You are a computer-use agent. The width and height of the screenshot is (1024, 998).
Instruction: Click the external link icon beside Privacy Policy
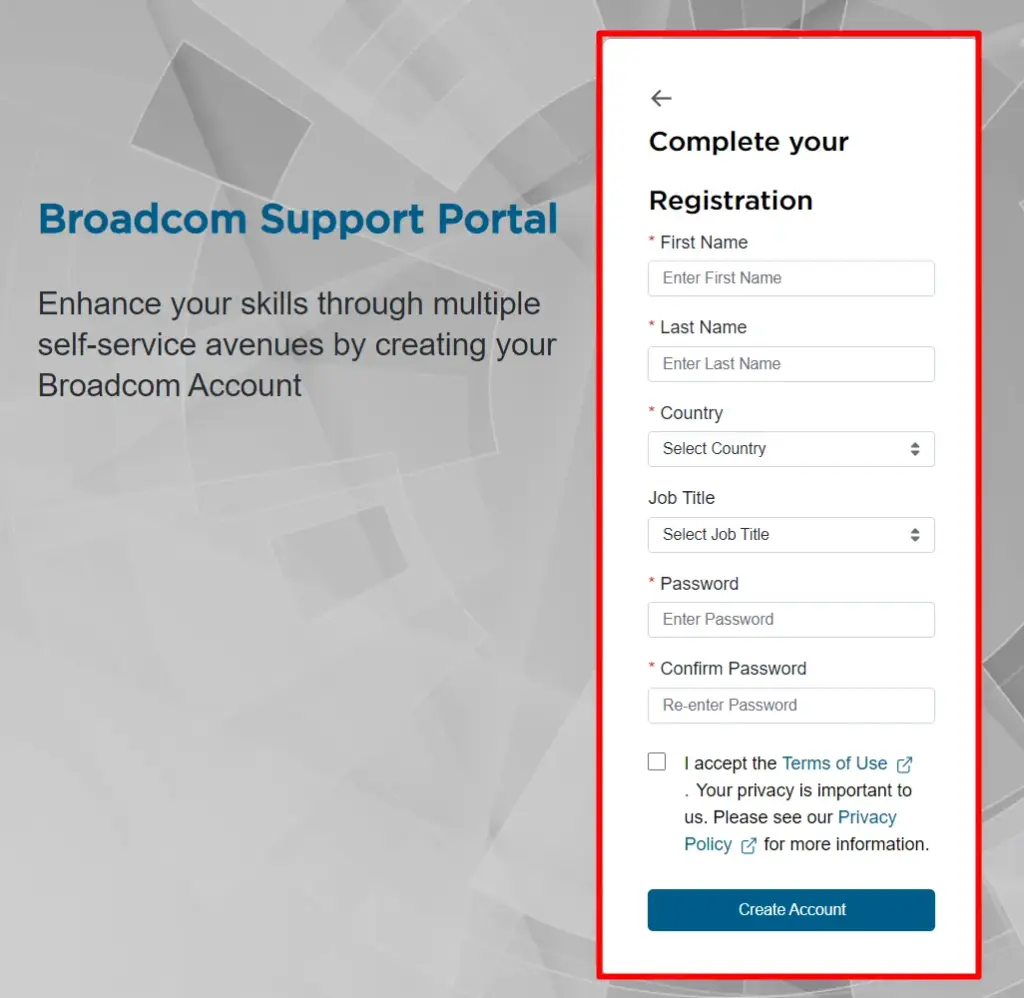click(748, 846)
